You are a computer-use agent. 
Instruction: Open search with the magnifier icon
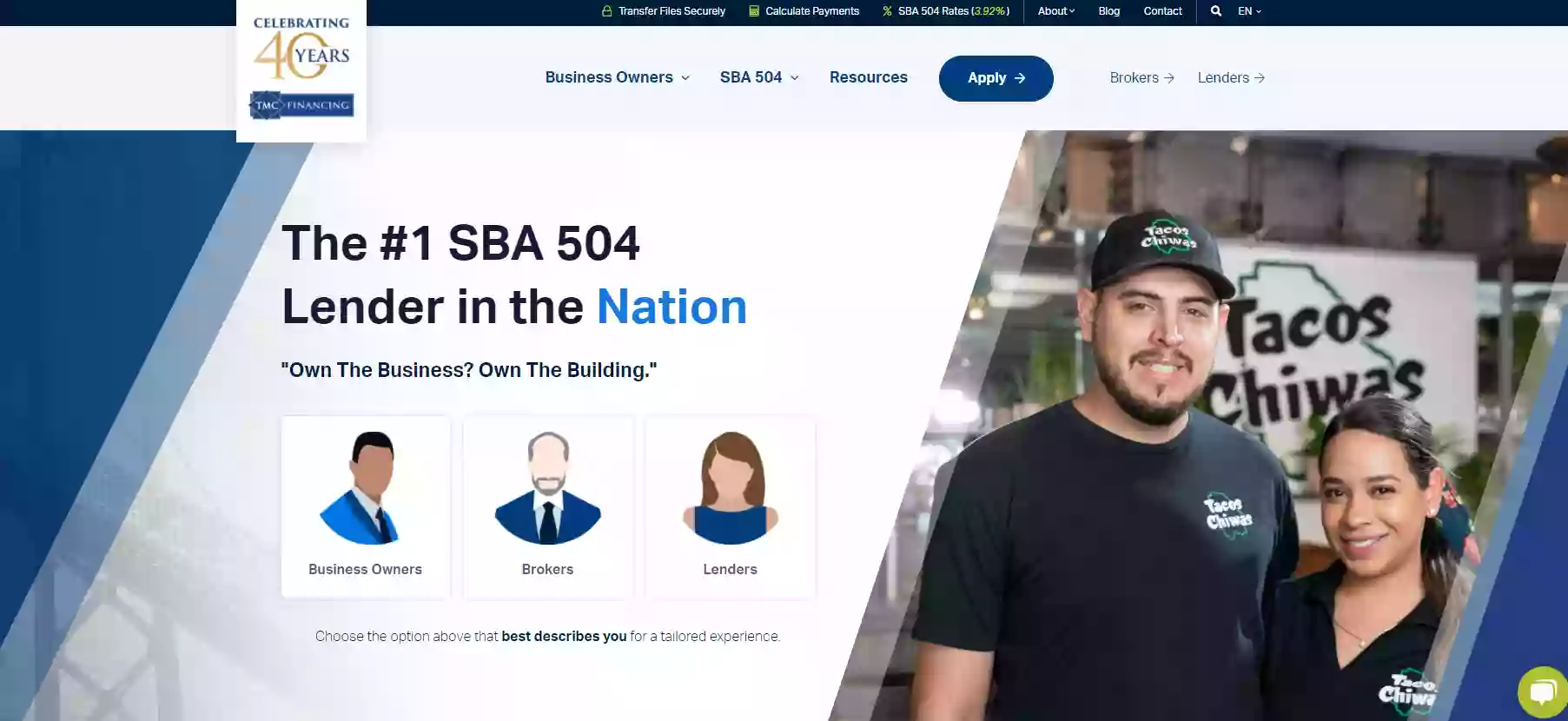coord(1216,11)
